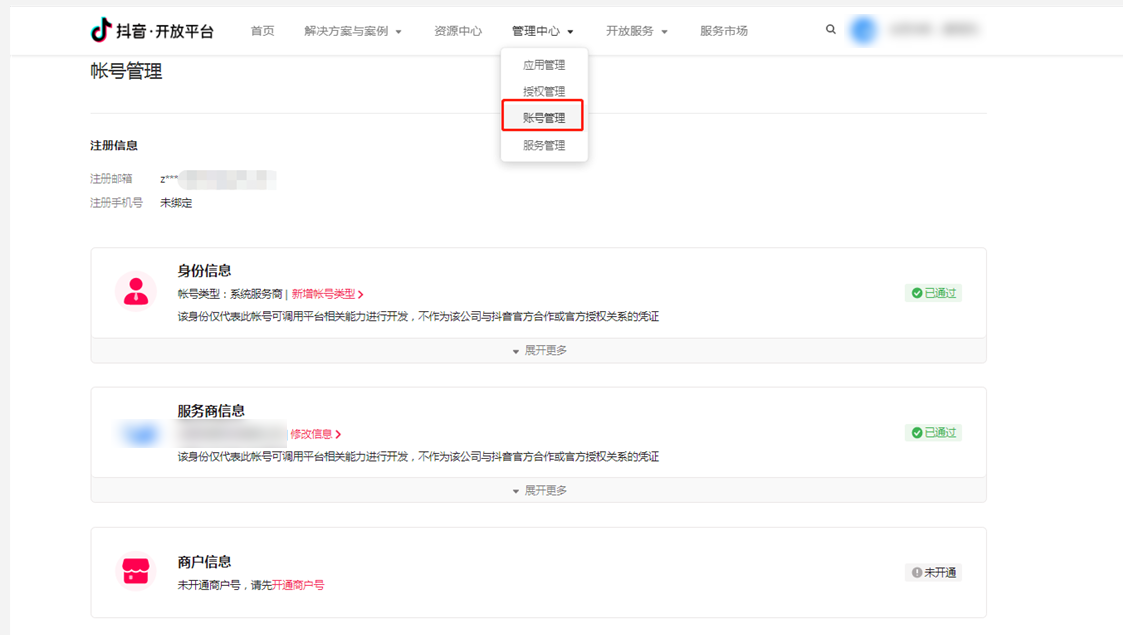
Task: Click 帐号类型：系统服务商 text
Action: click(230, 294)
